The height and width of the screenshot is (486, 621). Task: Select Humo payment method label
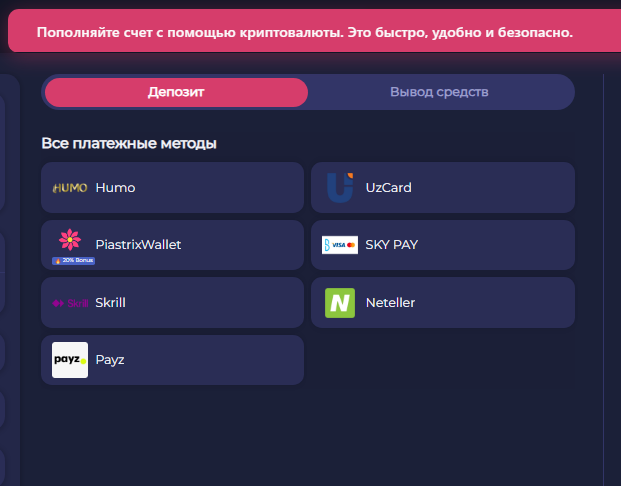pyautogui.click(x=115, y=187)
